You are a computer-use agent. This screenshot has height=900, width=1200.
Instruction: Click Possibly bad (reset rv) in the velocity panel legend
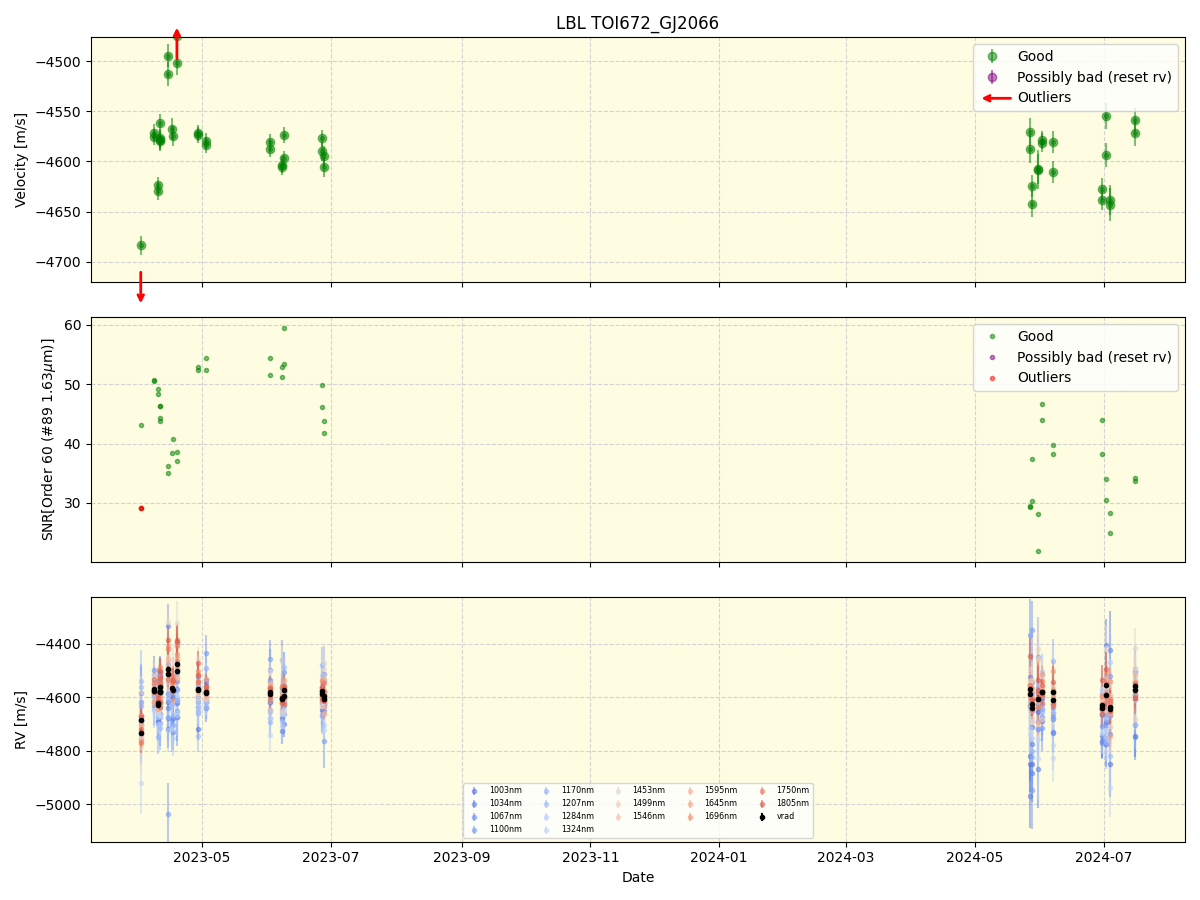click(1094, 77)
